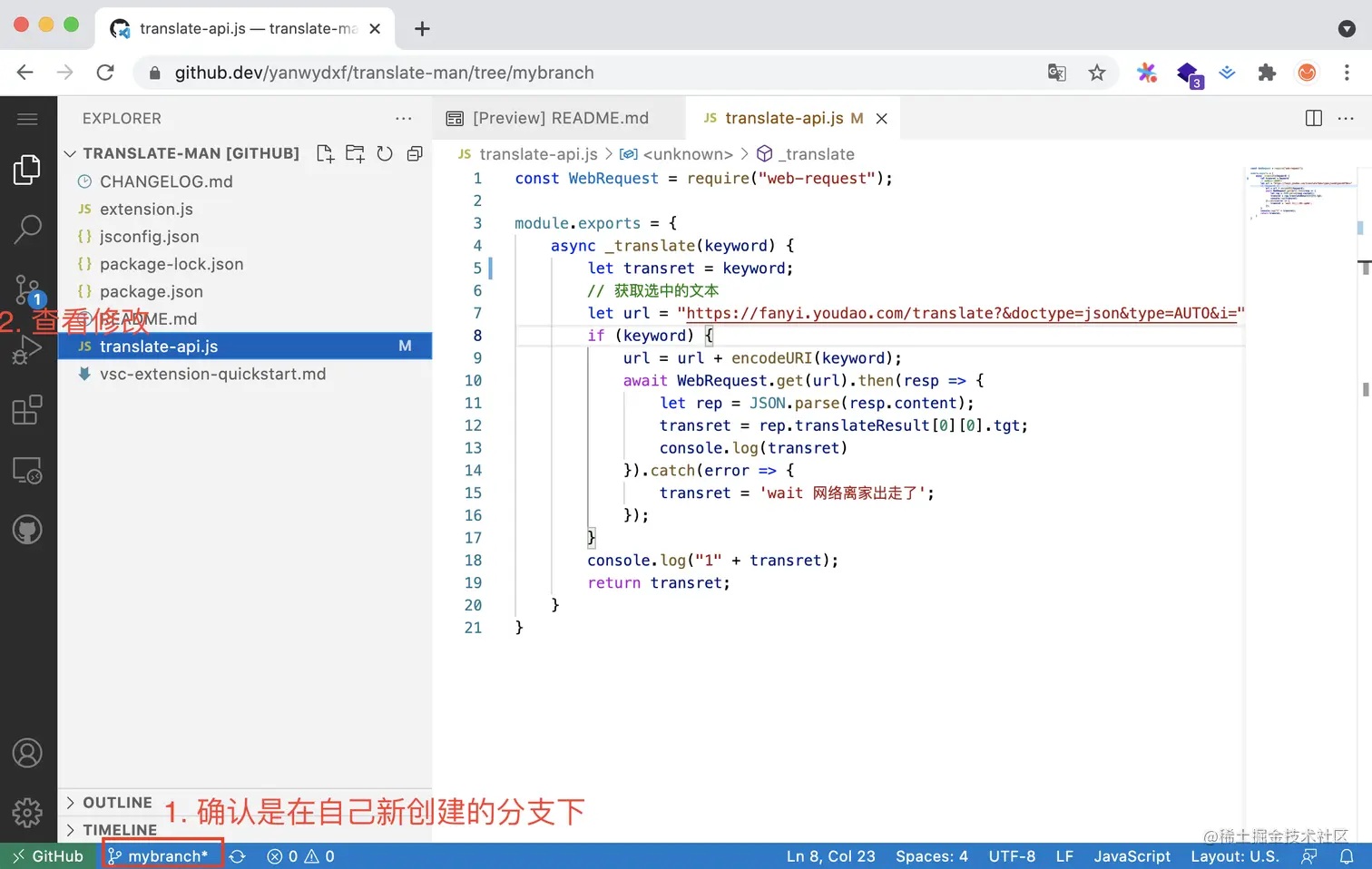Click the editor minimap code preview
This screenshot has height=869, width=1372.
coord(1300,192)
